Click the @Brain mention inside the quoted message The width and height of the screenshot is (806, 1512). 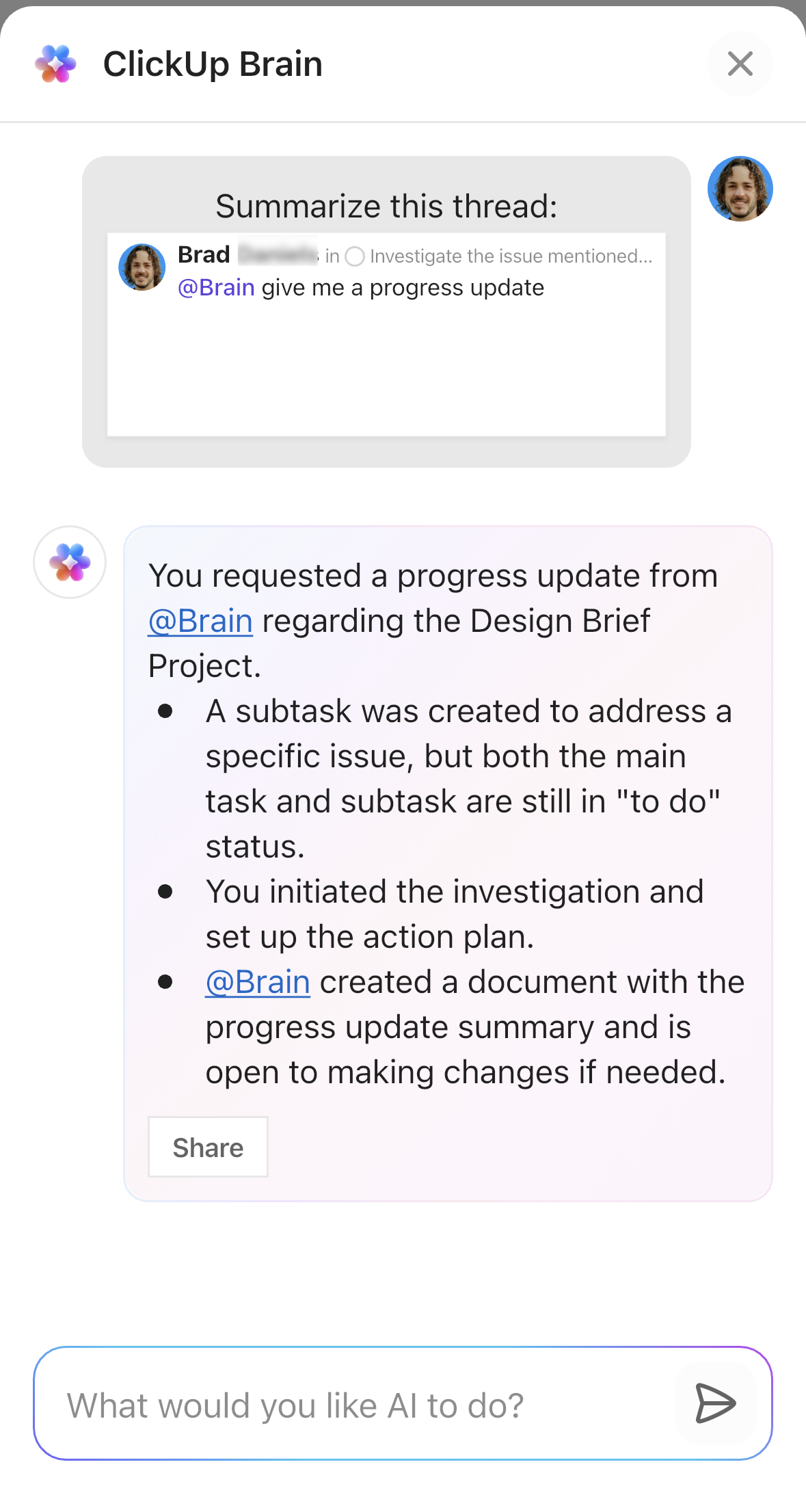click(x=215, y=287)
